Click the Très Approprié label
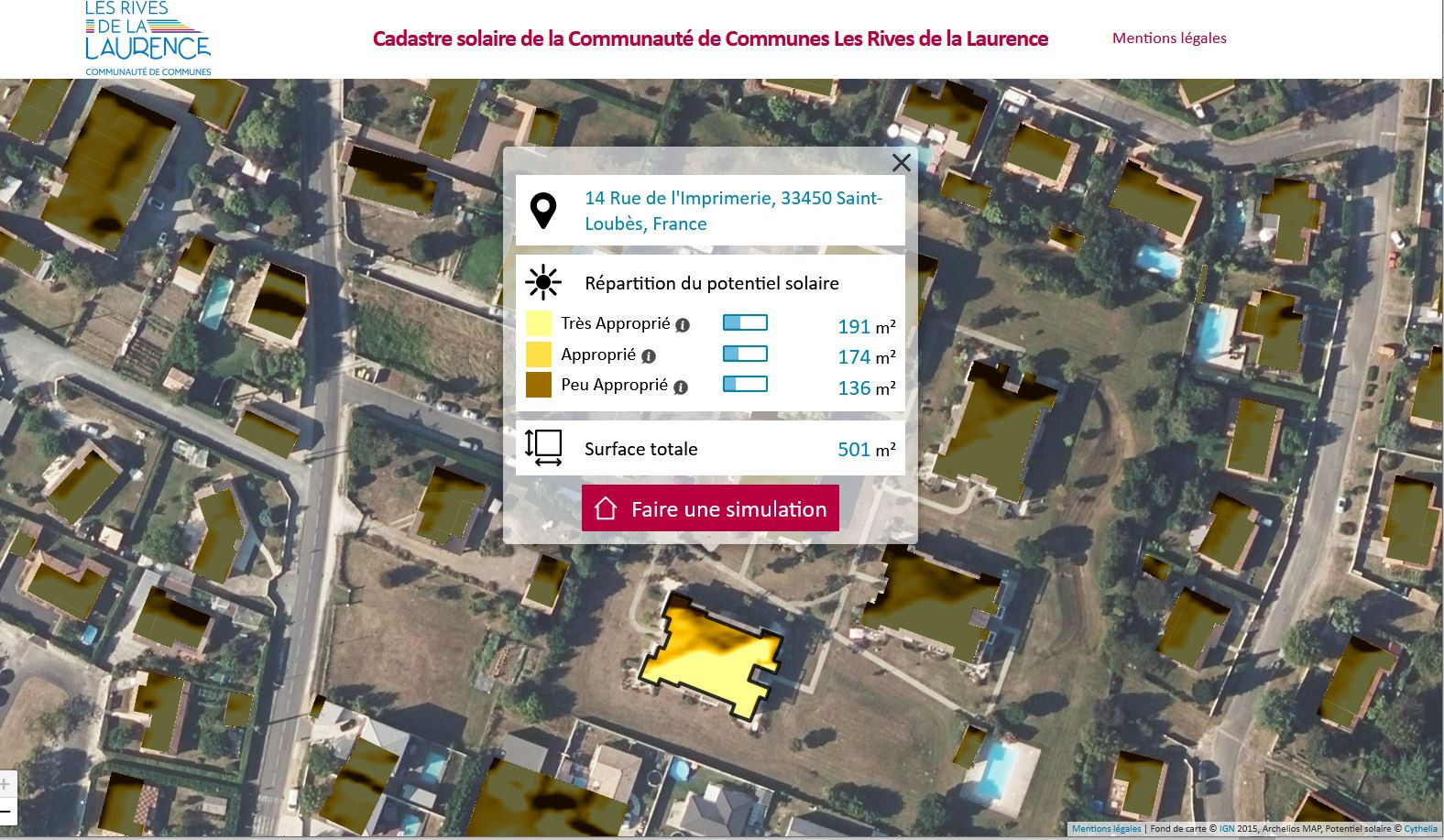The height and width of the screenshot is (840, 1444). 616,323
